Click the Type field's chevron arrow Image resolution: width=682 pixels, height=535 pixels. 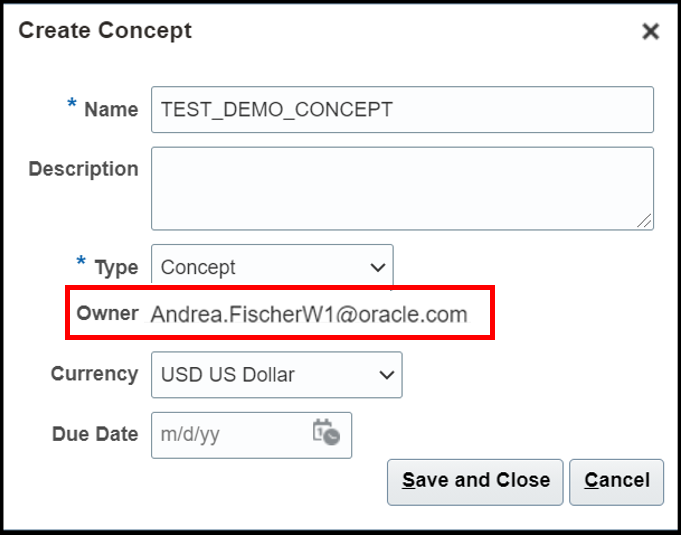coord(378,267)
